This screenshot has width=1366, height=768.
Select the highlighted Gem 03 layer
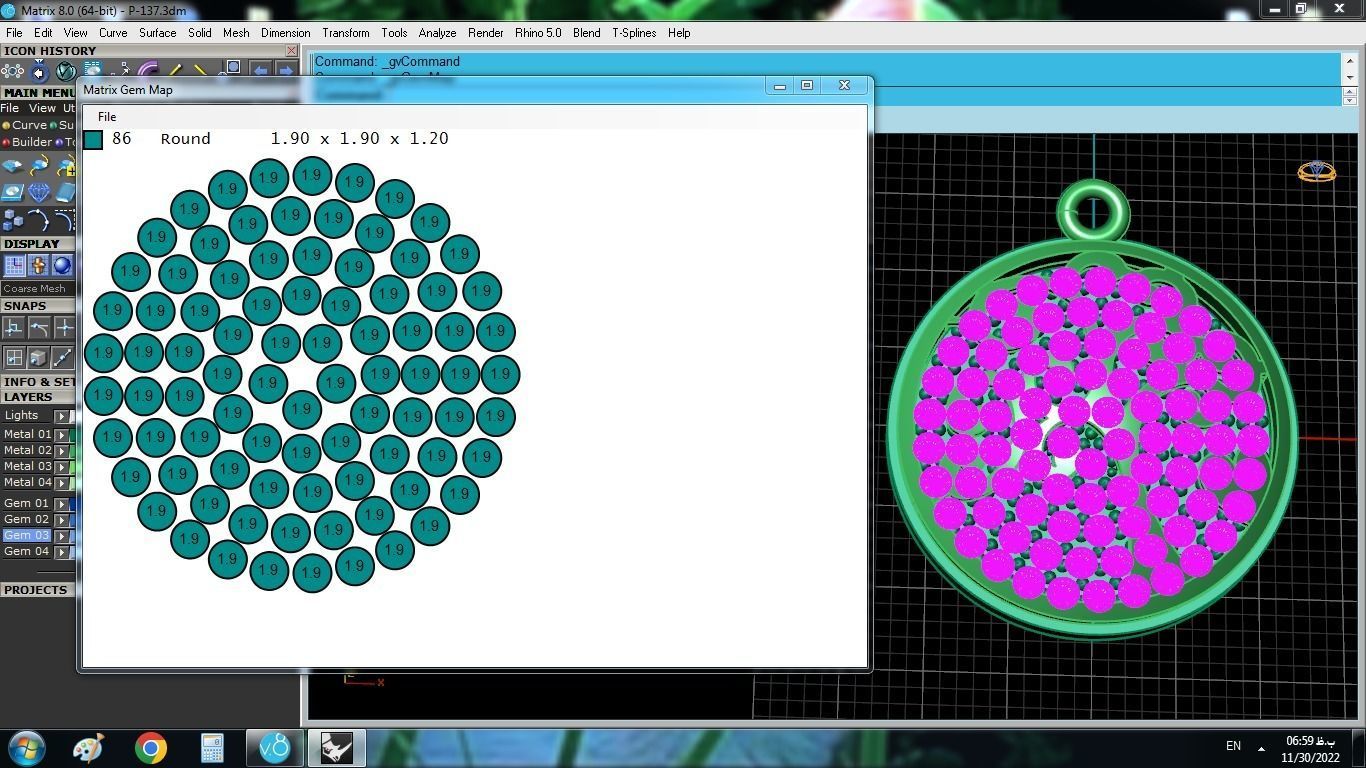pyautogui.click(x=27, y=535)
